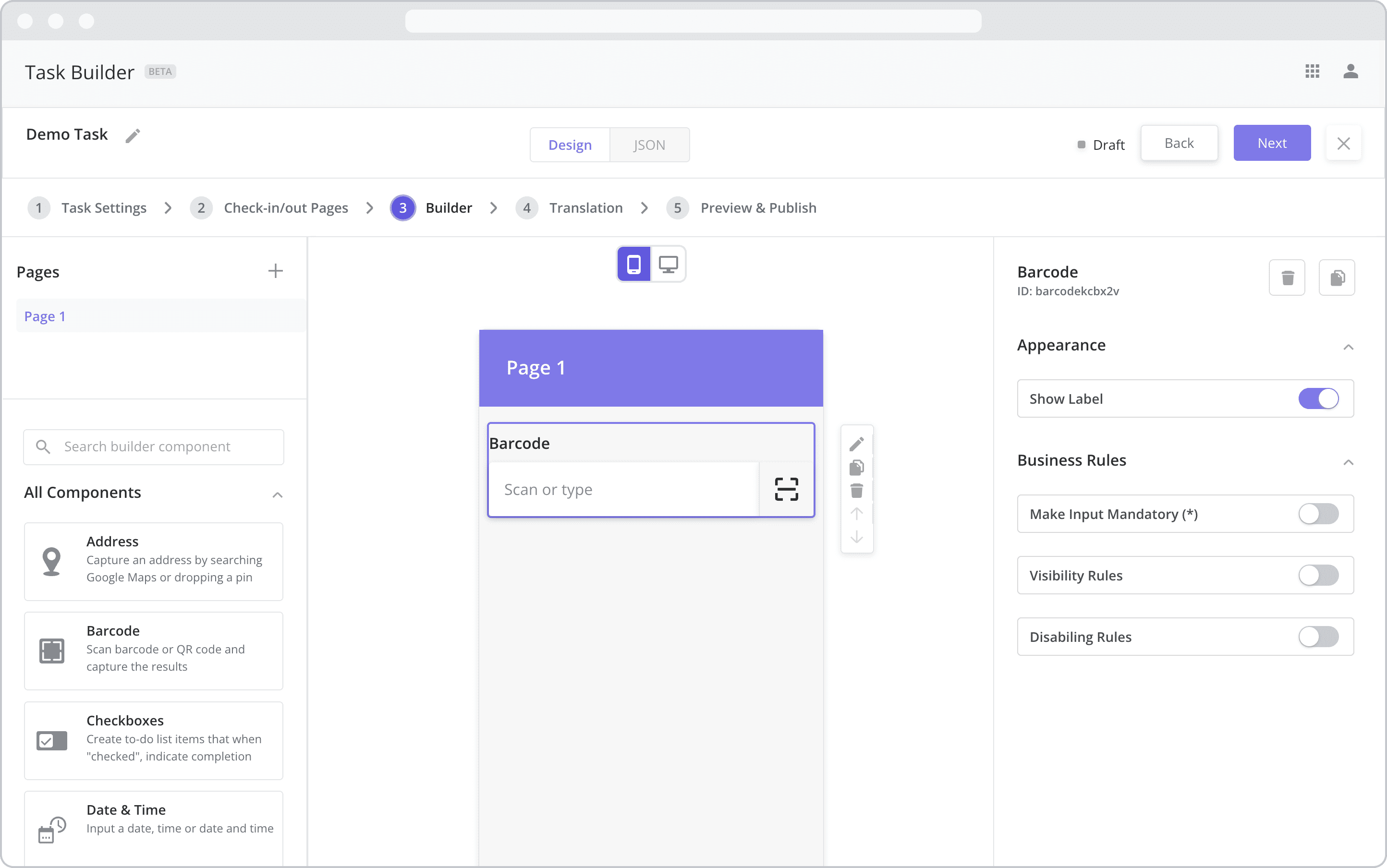The height and width of the screenshot is (868, 1387).
Task: Click the edit pencil in component toolbar
Action: (856, 444)
